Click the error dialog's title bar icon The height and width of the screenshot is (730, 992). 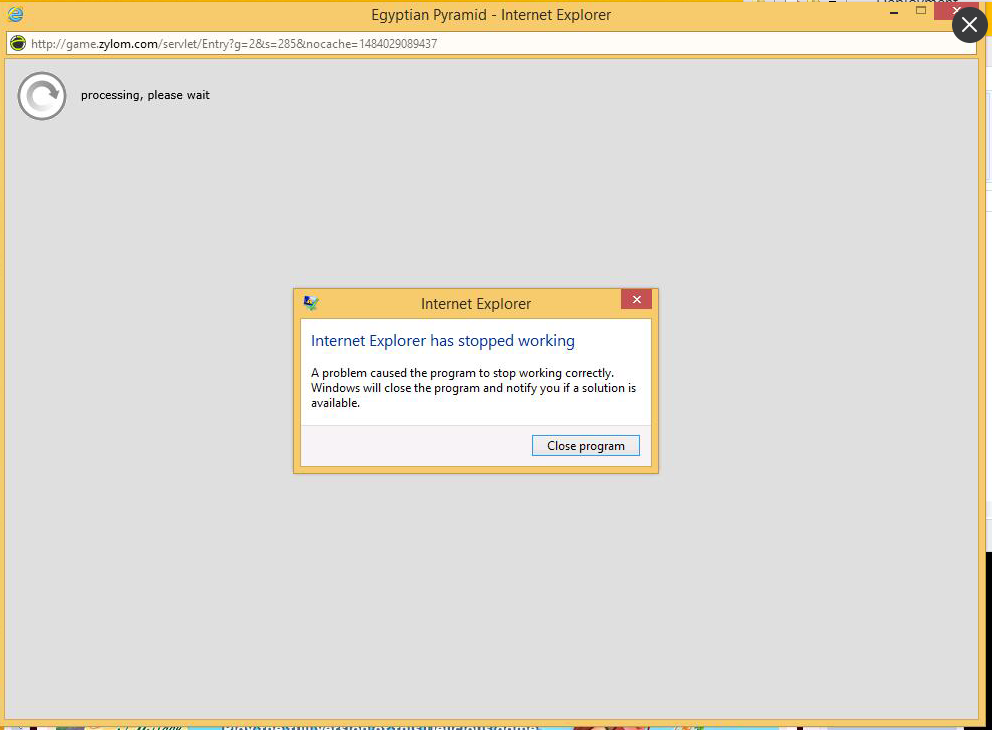(311, 303)
